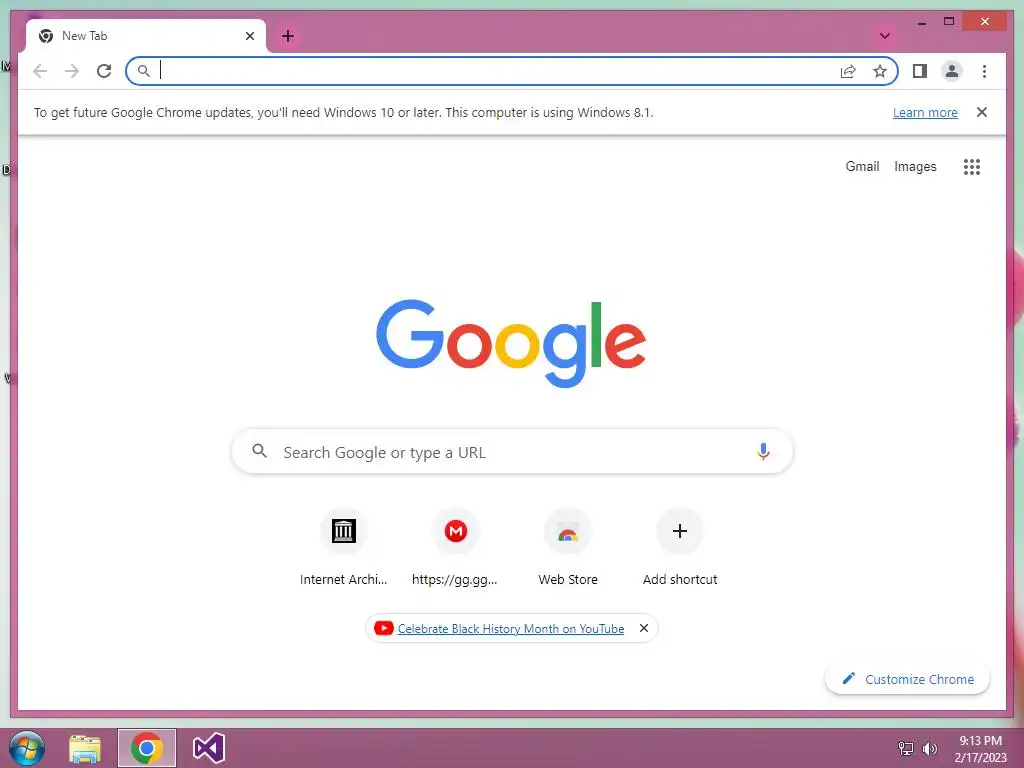Image resolution: width=1024 pixels, height=768 pixels.
Task: Bookmark this tab with the star icon
Action: click(x=880, y=71)
